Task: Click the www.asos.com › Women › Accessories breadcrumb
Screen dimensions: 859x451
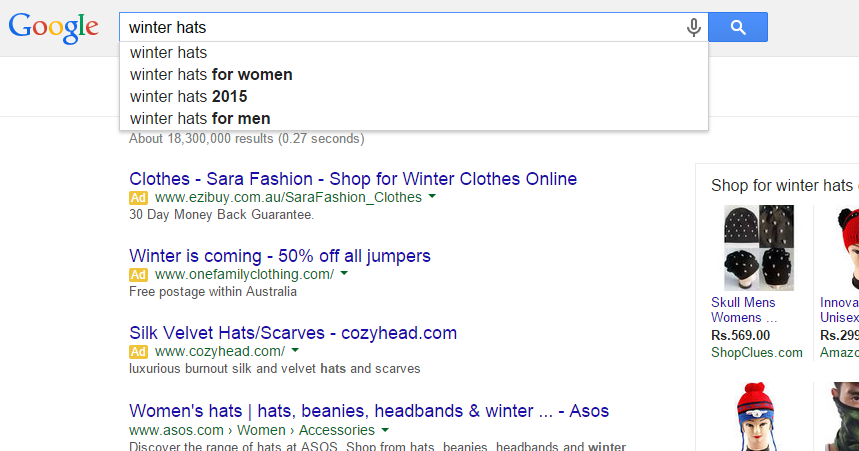Action: (252, 430)
